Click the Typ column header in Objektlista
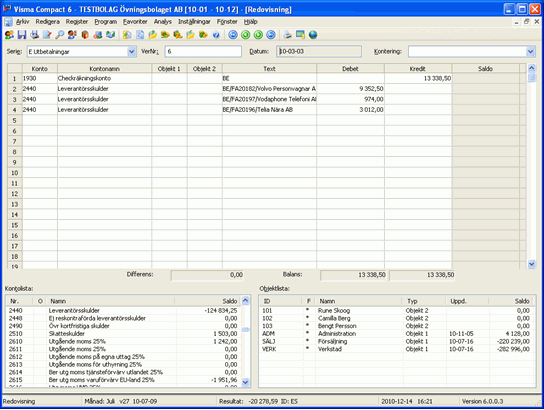Viewport: 544px width, 410px height. pos(424,301)
